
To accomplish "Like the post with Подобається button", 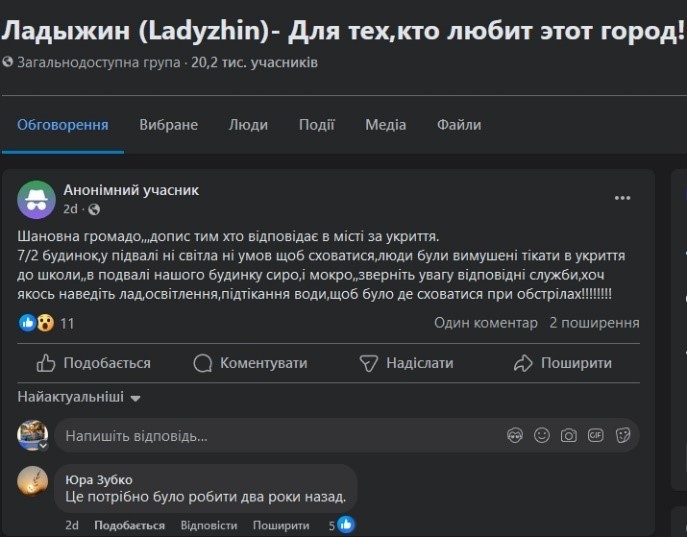I will click(93, 363).
